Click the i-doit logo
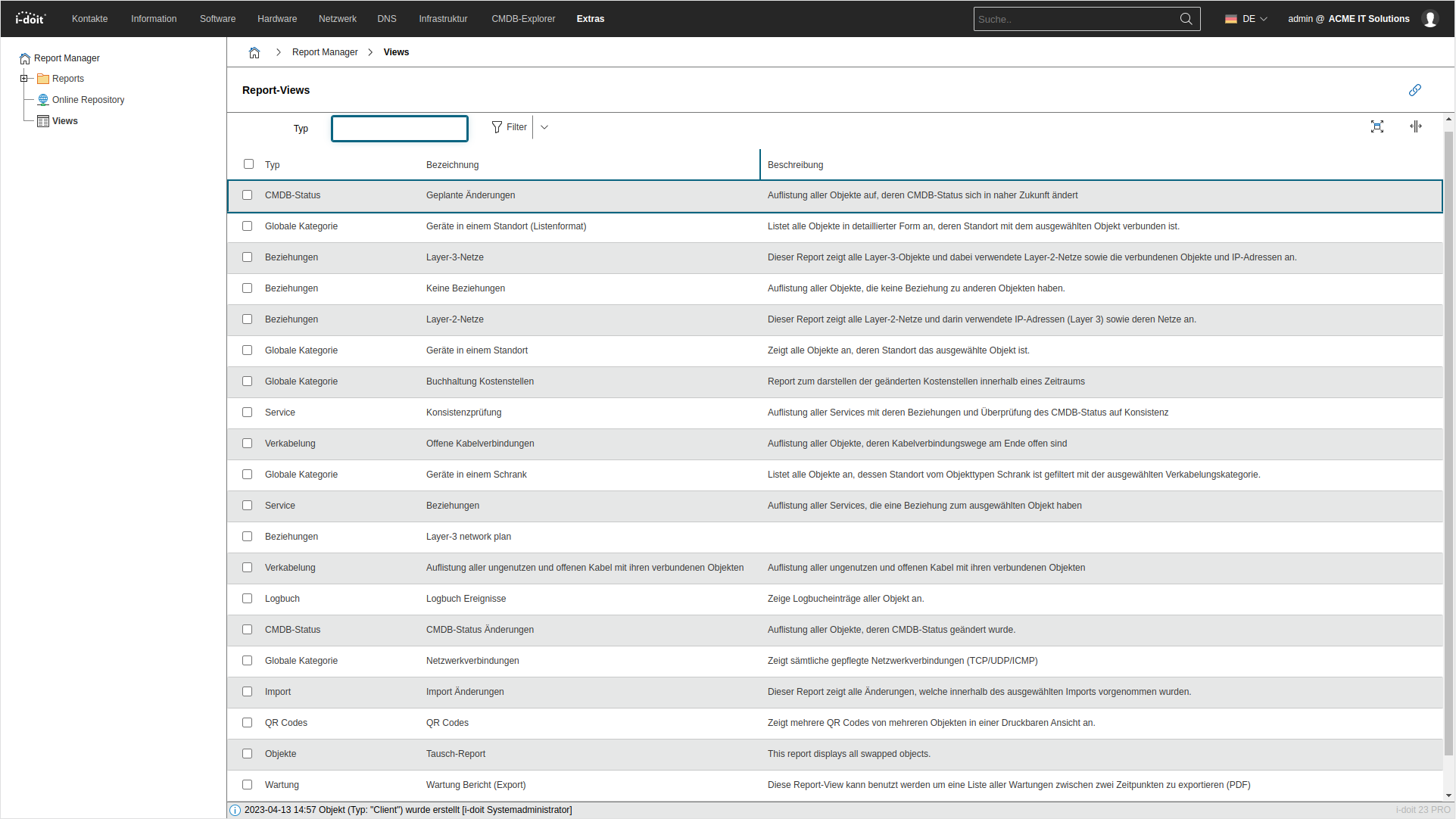Viewport: 1456px width, 819px height. [30, 18]
